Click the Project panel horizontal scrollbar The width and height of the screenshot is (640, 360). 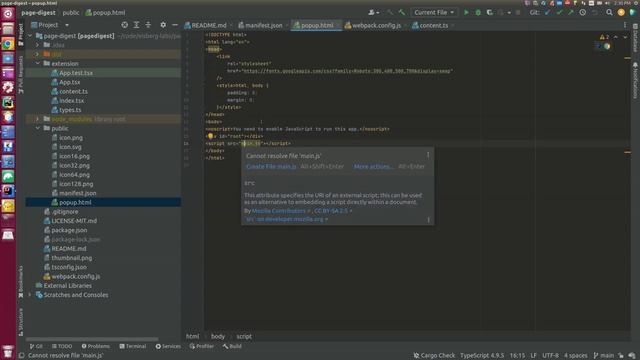pos(92,339)
